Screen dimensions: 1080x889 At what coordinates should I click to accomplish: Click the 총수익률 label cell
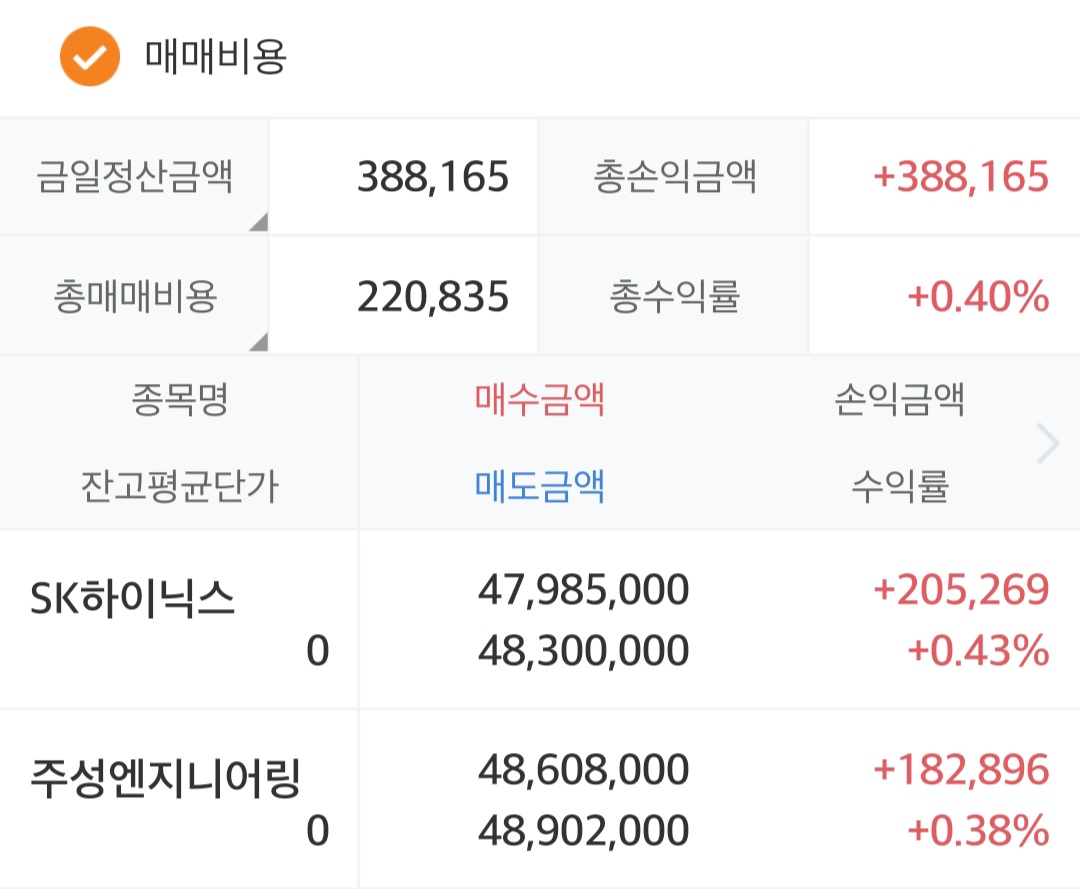674,296
